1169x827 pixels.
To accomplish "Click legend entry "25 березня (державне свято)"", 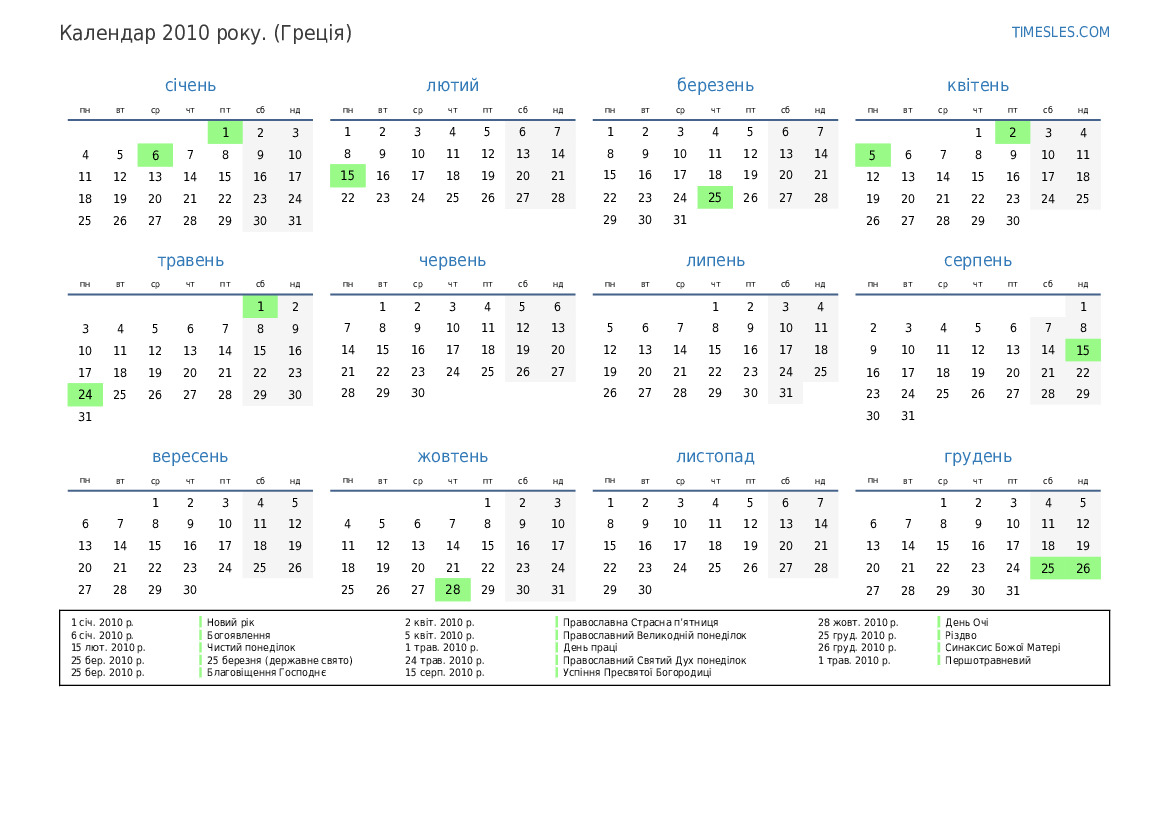I will (x=280, y=660).
